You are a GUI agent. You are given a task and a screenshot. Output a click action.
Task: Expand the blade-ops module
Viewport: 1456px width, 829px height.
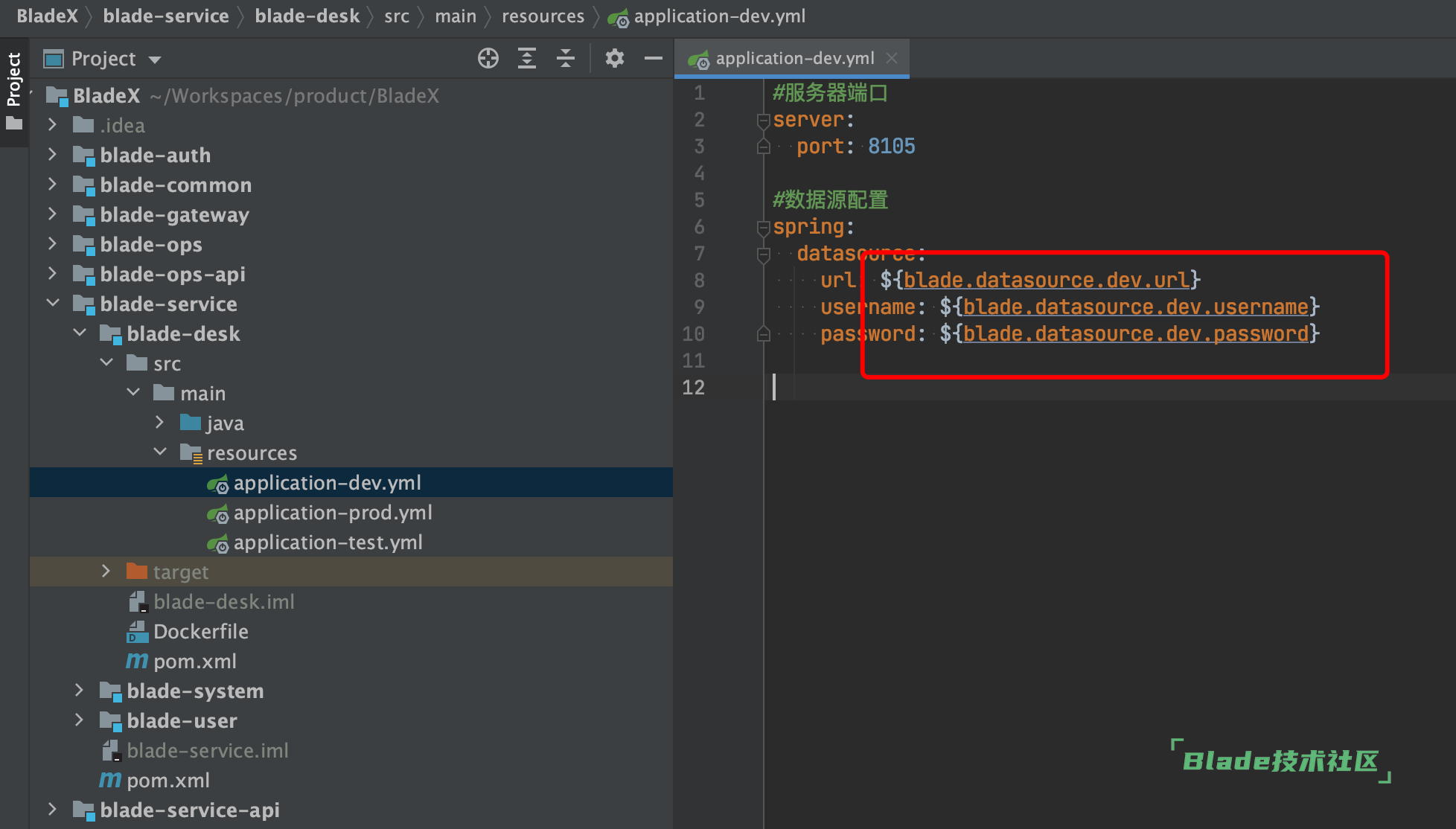tap(52, 244)
